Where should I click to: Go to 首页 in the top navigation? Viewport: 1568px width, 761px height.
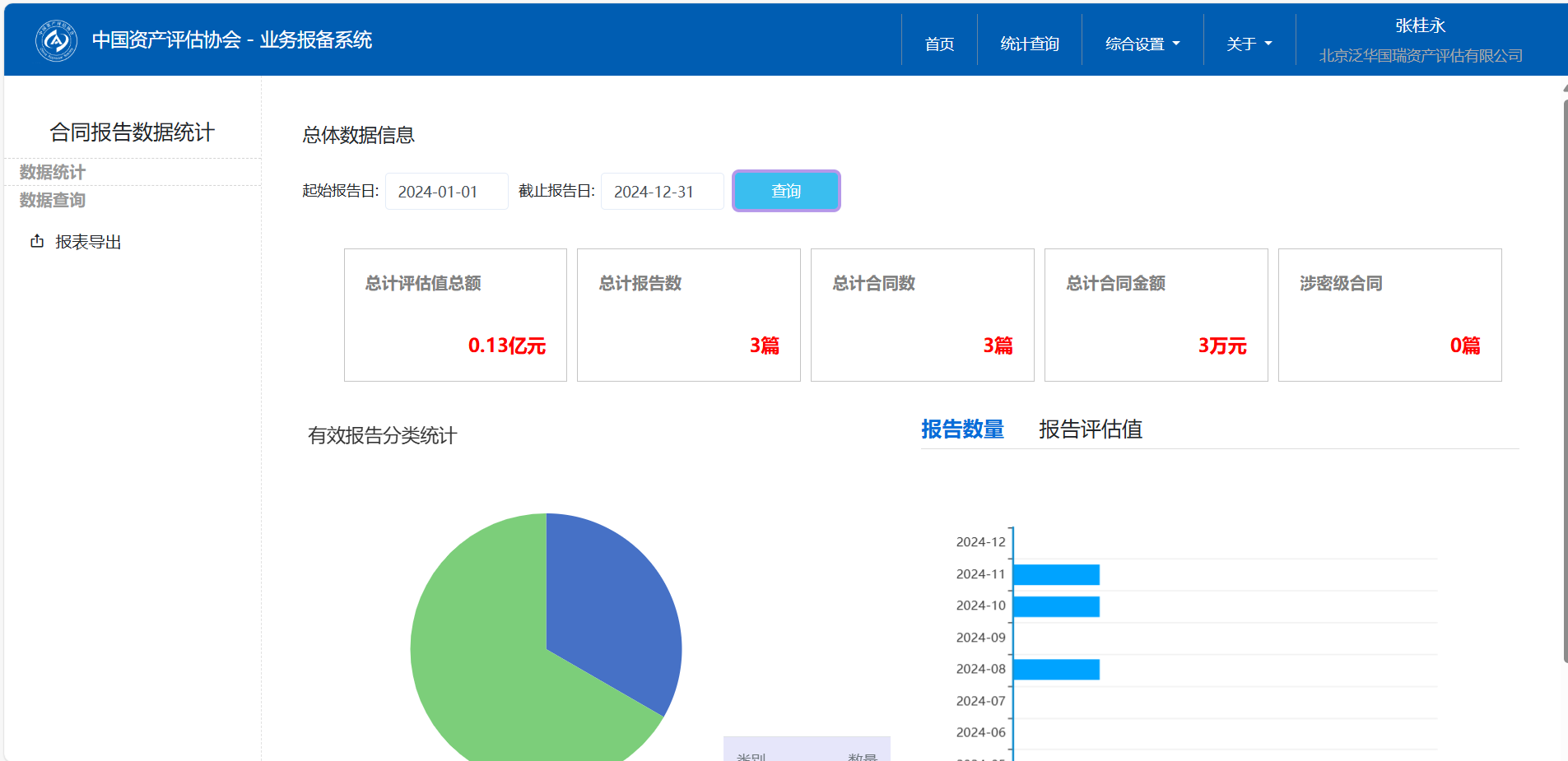[939, 44]
